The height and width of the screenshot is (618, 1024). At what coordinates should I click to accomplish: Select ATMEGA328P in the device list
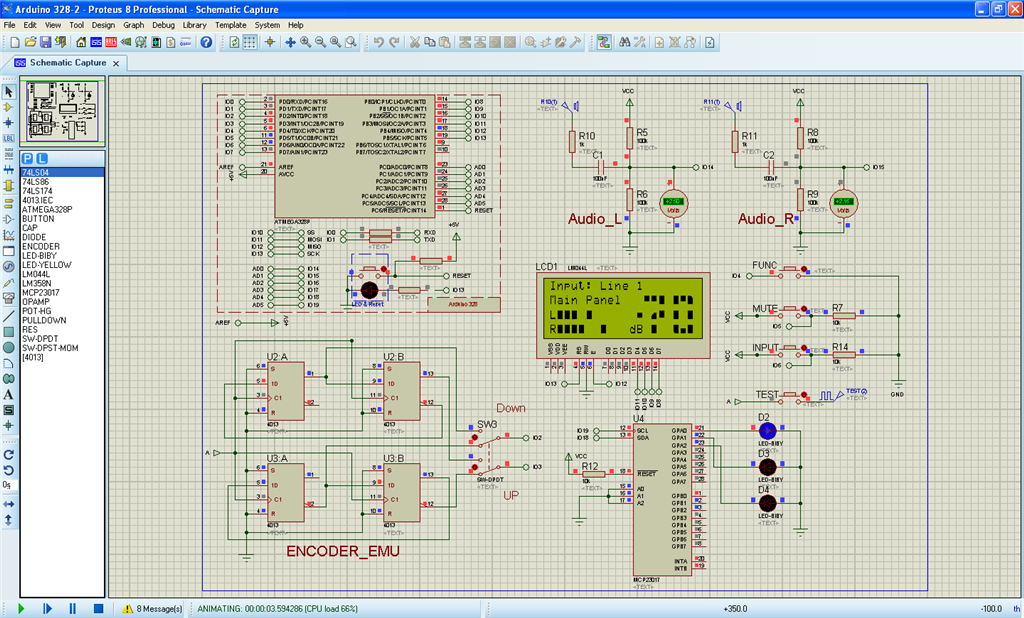(x=62, y=210)
